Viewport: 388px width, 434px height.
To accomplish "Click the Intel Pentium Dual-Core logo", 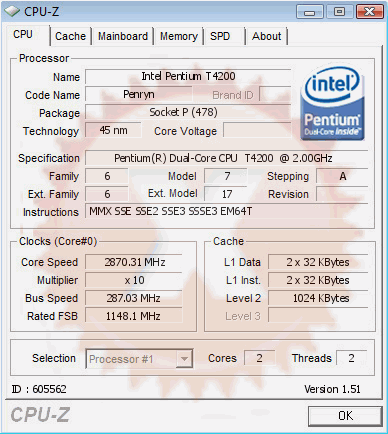I will pyautogui.click(x=332, y=104).
